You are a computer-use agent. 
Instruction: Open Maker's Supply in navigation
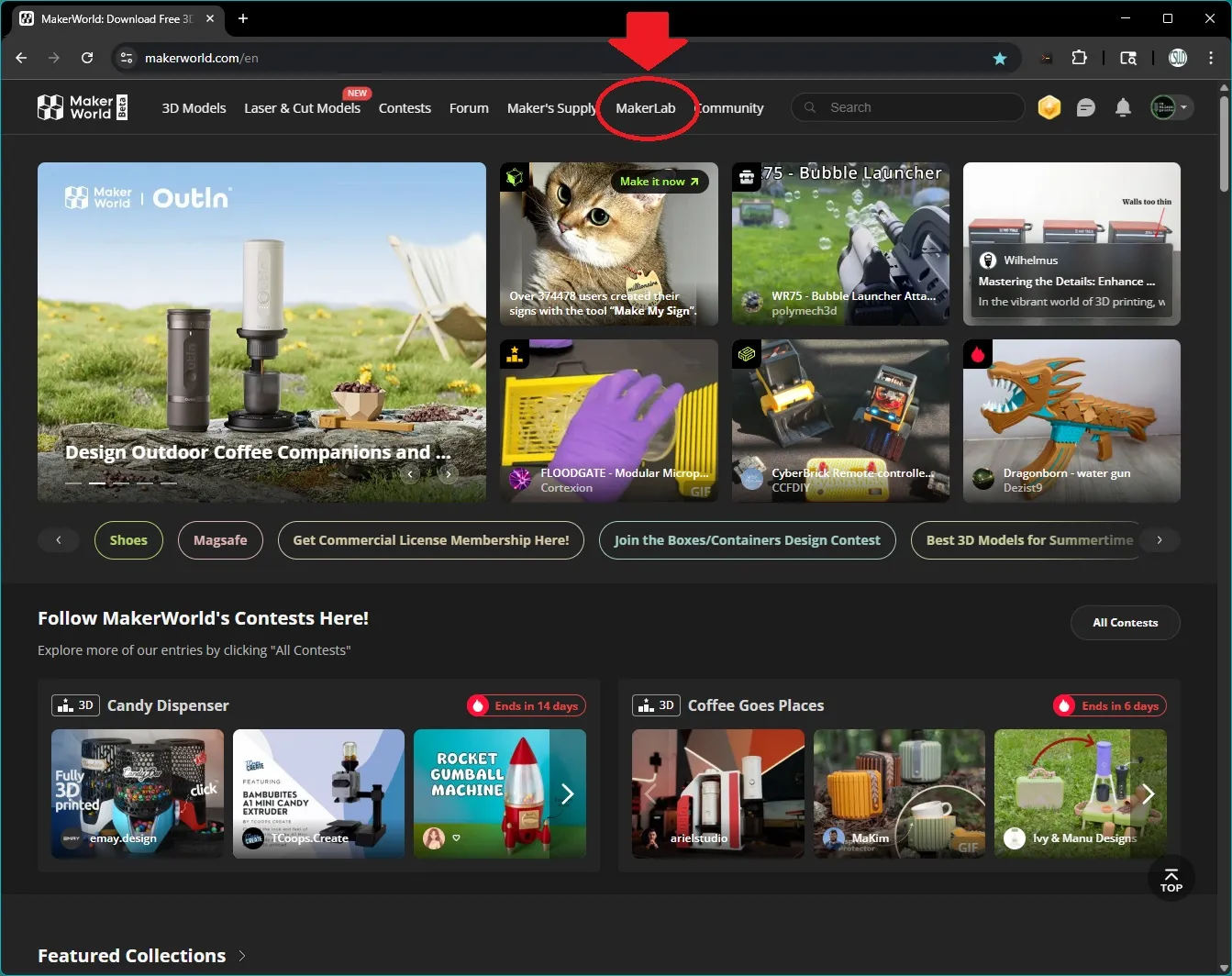551,108
